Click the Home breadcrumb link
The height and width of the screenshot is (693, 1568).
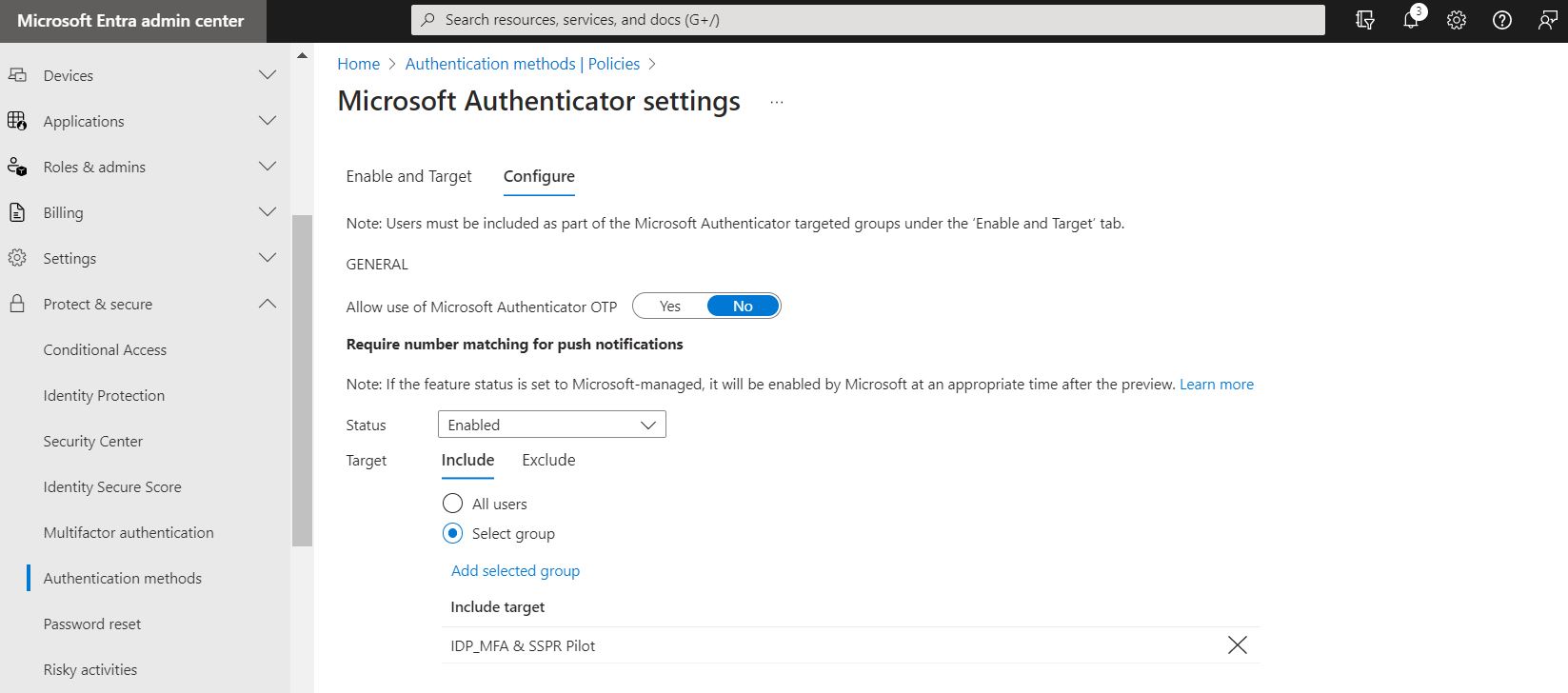[x=358, y=64]
